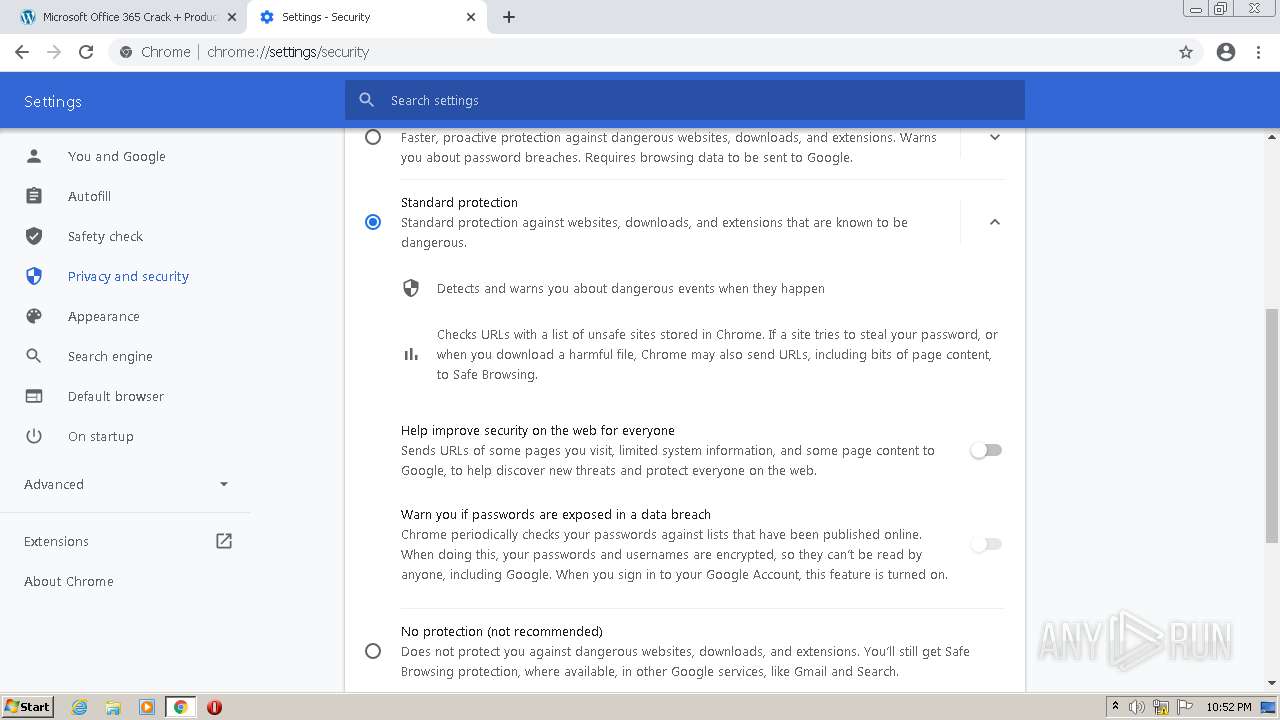Open the Chrome three-dot menu
The width and height of the screenshot is (1280, 720).
click(1259, 52)
